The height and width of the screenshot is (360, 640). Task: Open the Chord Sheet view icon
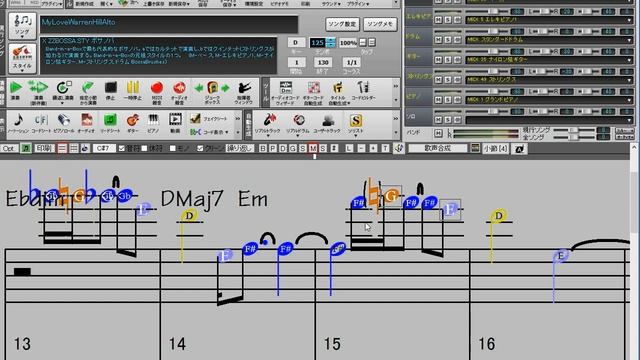coord(41,120)
